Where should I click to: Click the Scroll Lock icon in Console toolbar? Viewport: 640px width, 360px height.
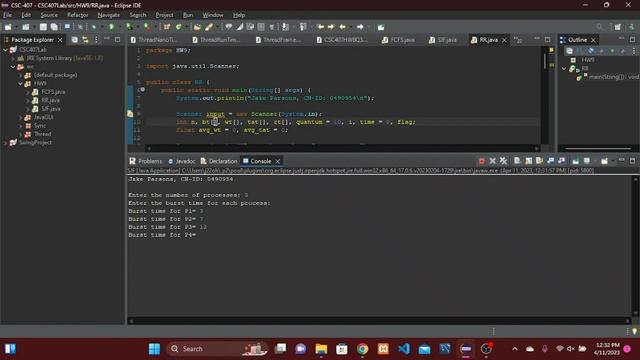click(x=529, y=161)
